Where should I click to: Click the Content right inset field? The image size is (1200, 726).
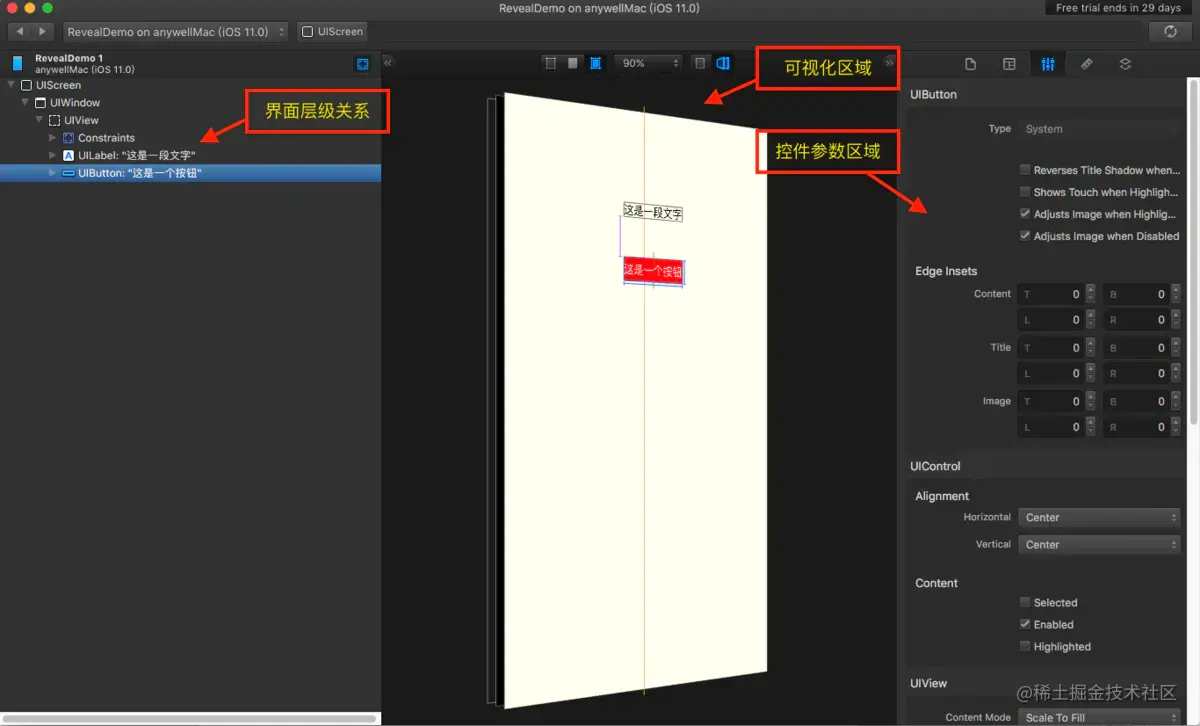[1135, 320]
